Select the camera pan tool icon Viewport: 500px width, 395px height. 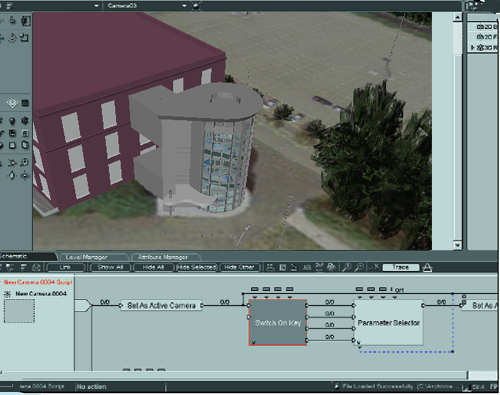click(x=12, y=175)
